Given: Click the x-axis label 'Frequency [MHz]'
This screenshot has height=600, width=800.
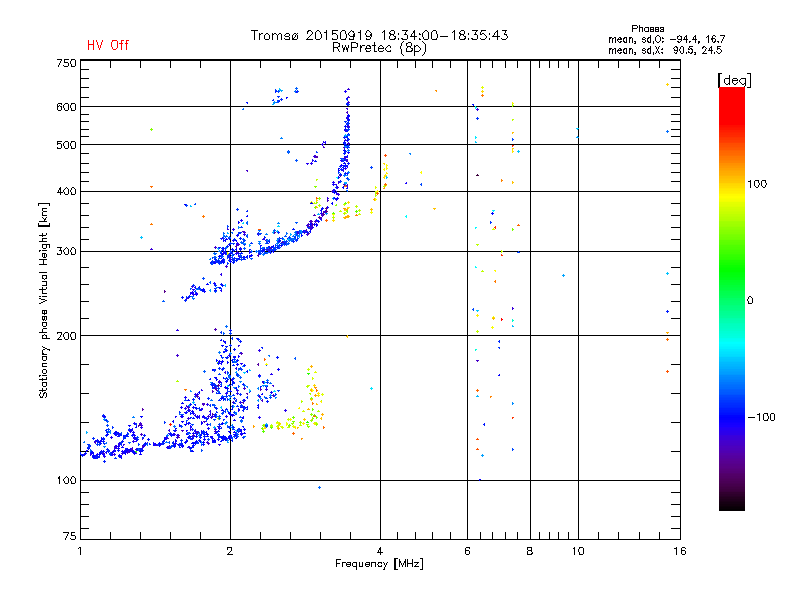Looking at the screenshot, I should [x=379, y=564].
